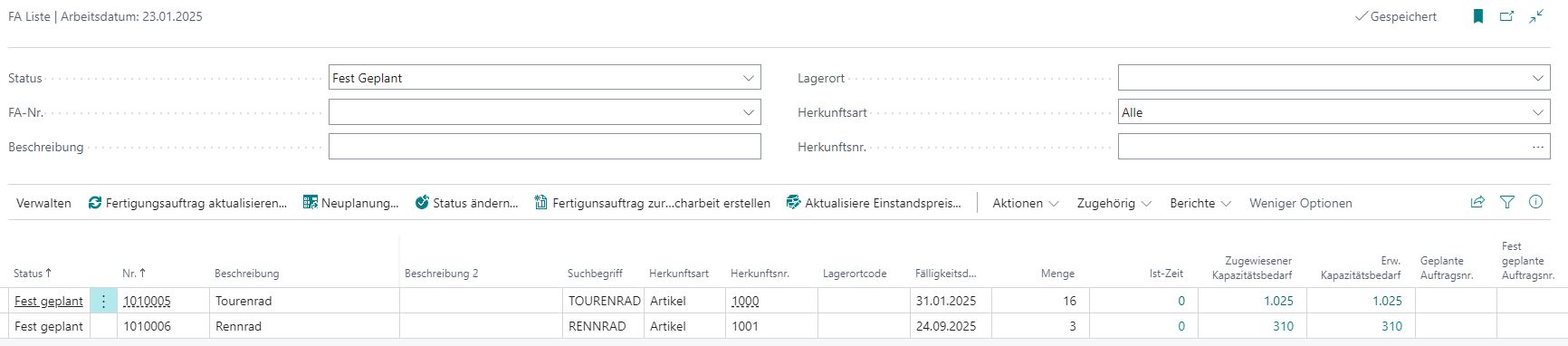Click Aktualisiere Einstandspreis action
The image size is (1568, 346).
click(875, 203)
